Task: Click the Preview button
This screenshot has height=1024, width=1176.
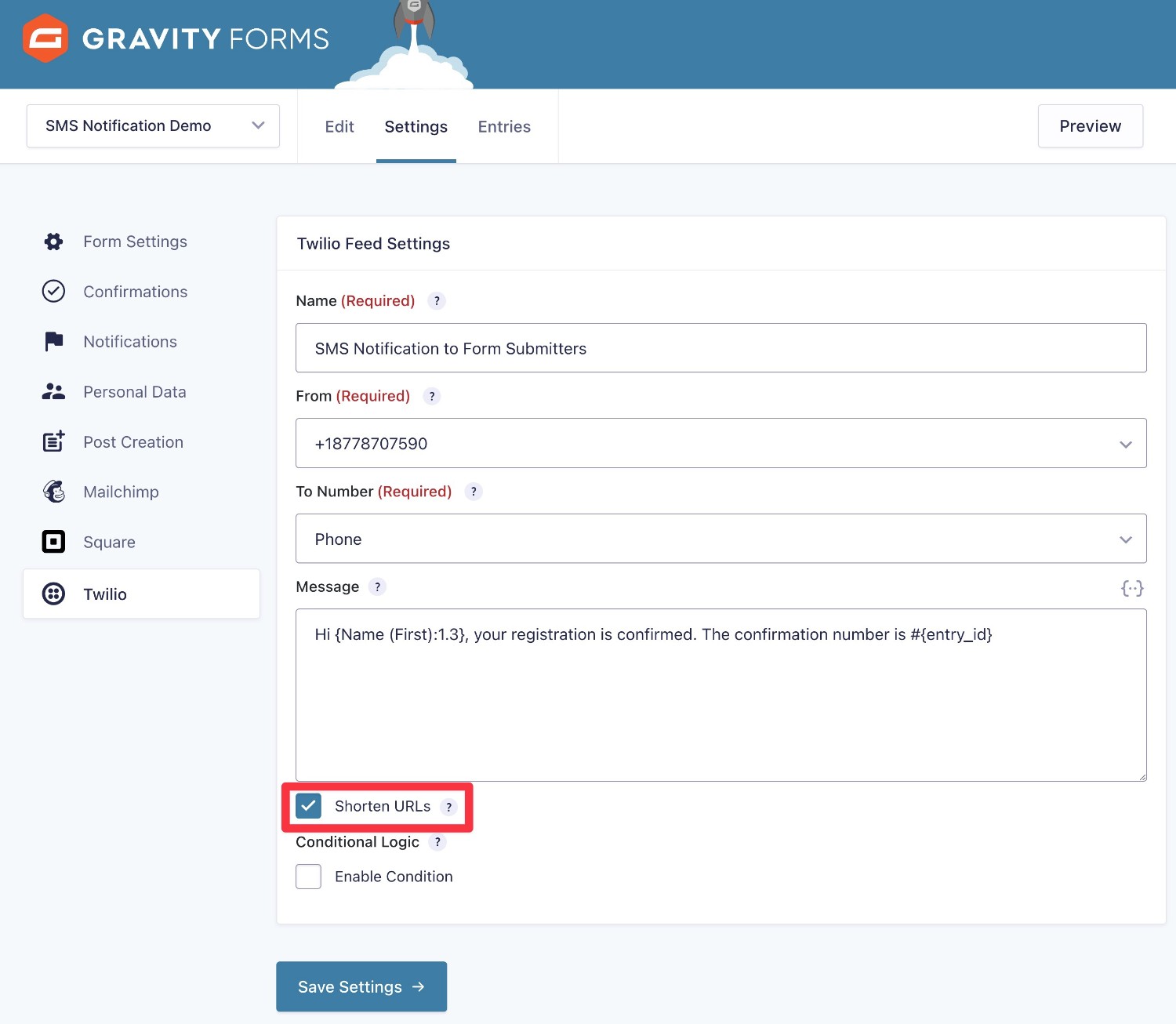Action: pos(1090,125)
